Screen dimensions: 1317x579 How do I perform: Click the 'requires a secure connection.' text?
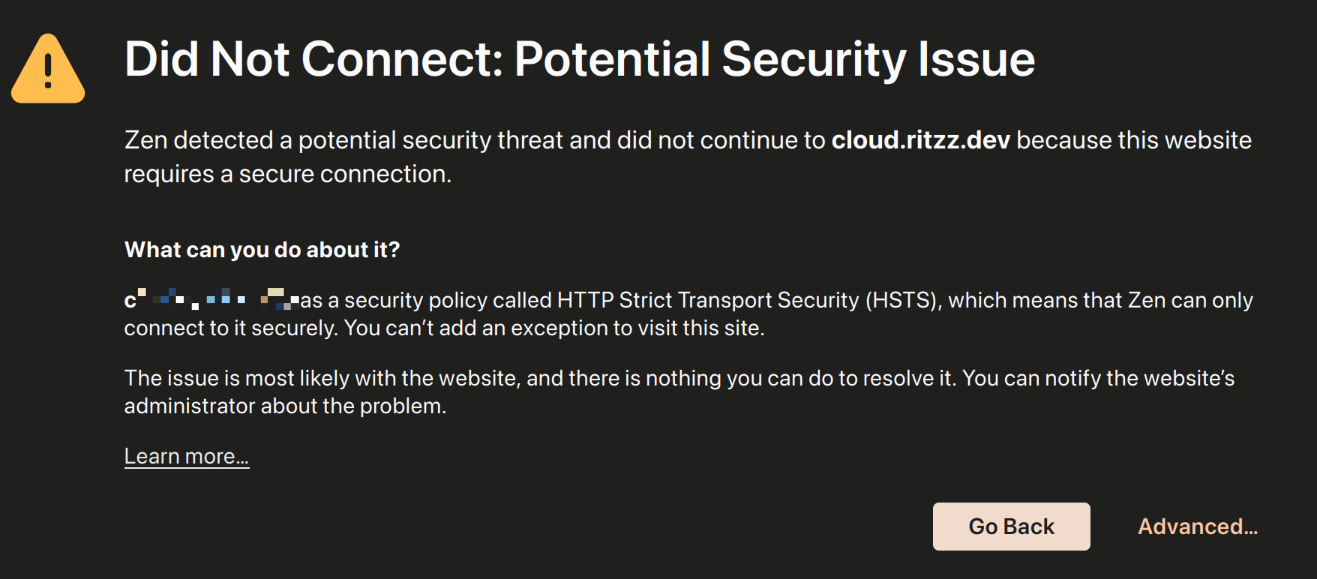288,174
